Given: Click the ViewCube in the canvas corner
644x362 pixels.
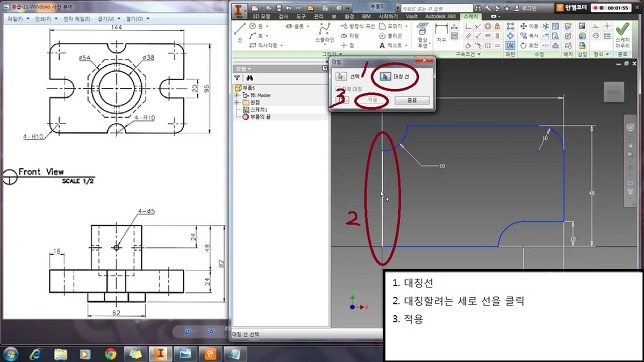Looking at the screenshot, I should point(614,92).
